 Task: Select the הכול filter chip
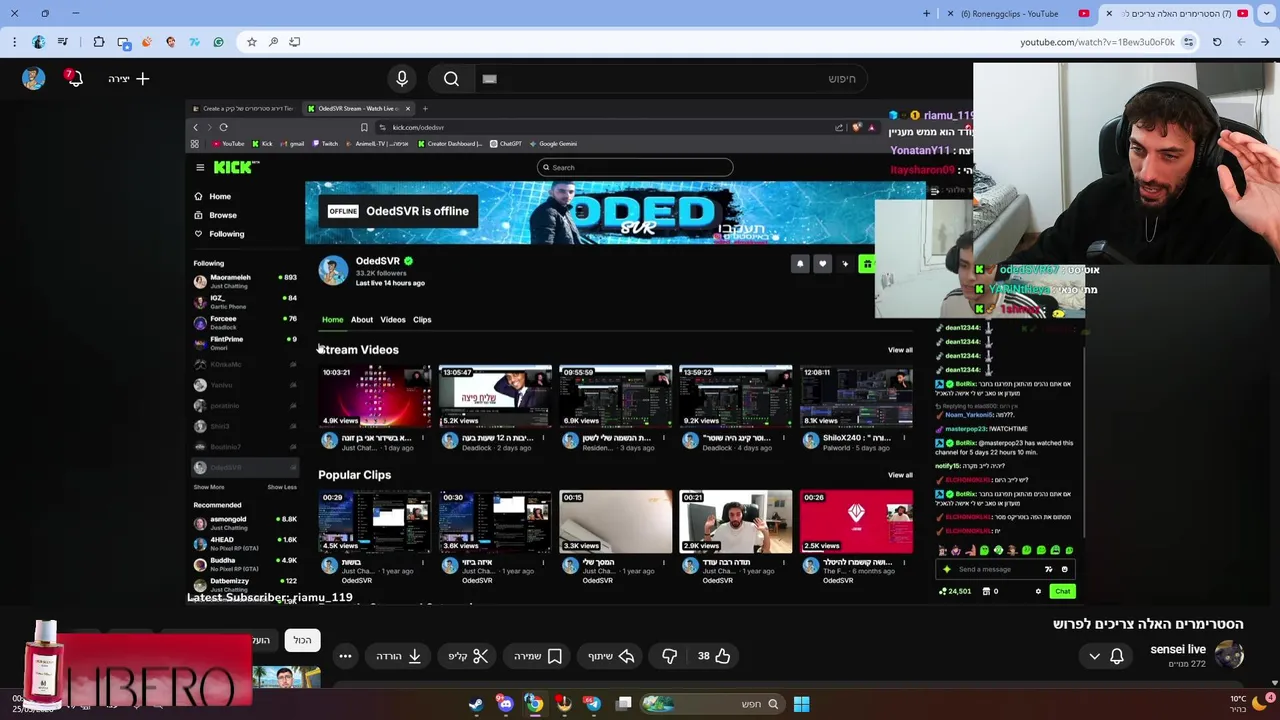303,640
